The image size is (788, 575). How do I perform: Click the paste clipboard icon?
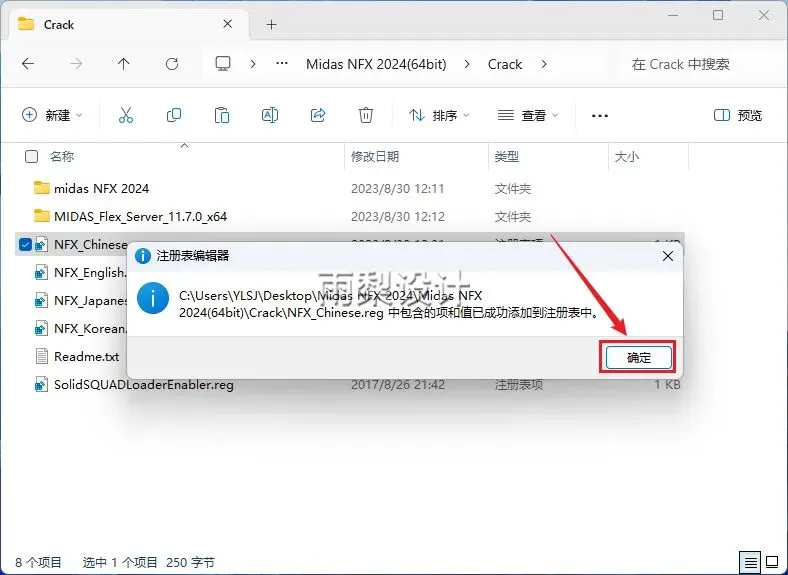point(222,116)
